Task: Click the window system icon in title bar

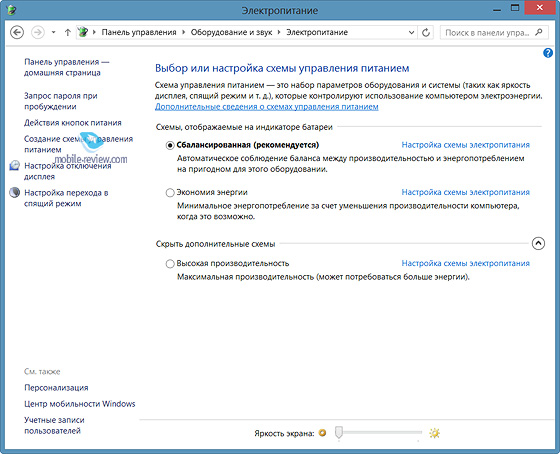Action: [x=11, y=10]
